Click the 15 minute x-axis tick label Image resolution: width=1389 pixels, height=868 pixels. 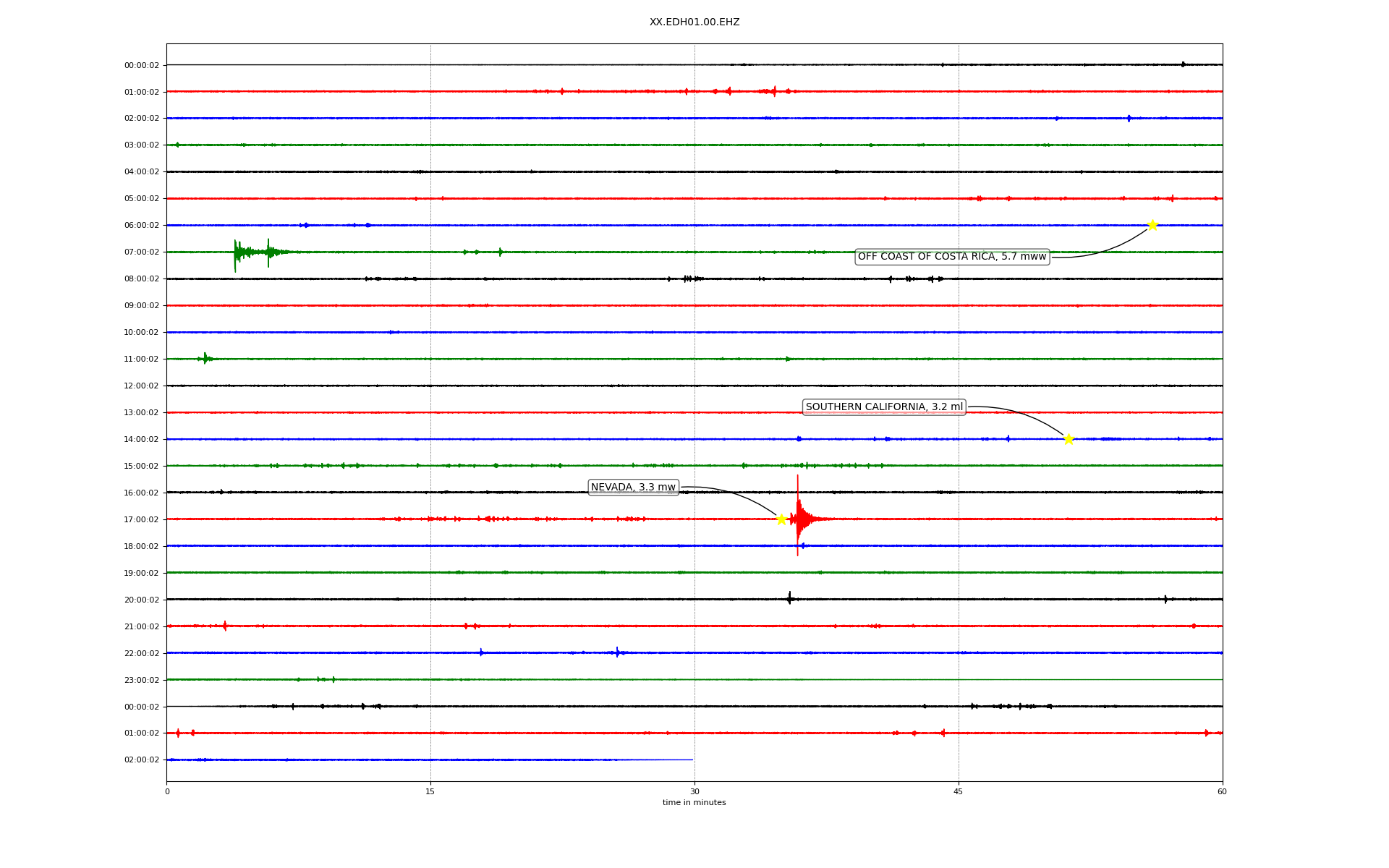[430, 791]
